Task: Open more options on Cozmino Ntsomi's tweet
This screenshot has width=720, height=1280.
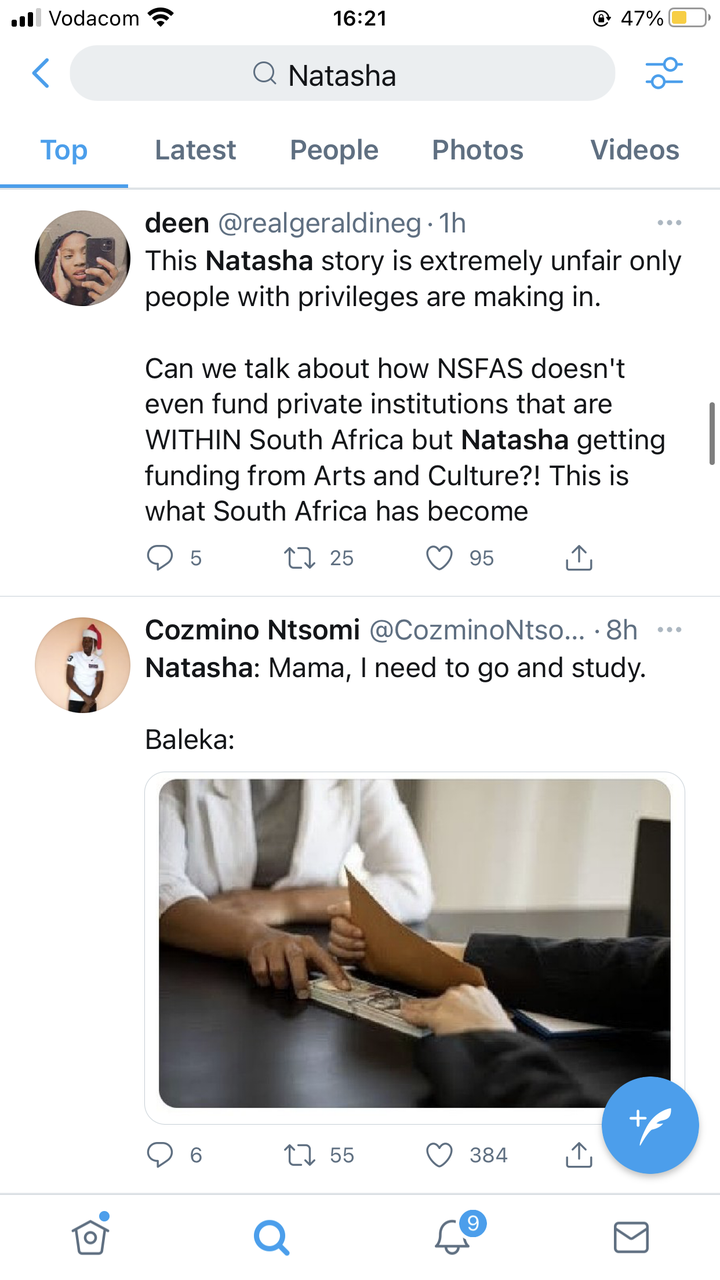Action: coord(668,629)
